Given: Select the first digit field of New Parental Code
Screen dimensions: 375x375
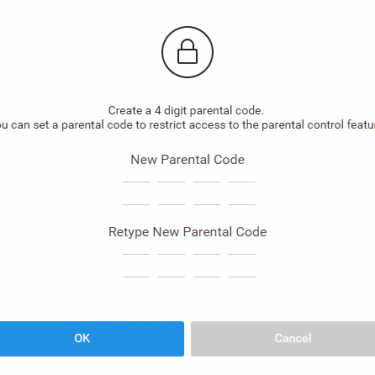Looking at the screenshot, I should coord(136,193).
